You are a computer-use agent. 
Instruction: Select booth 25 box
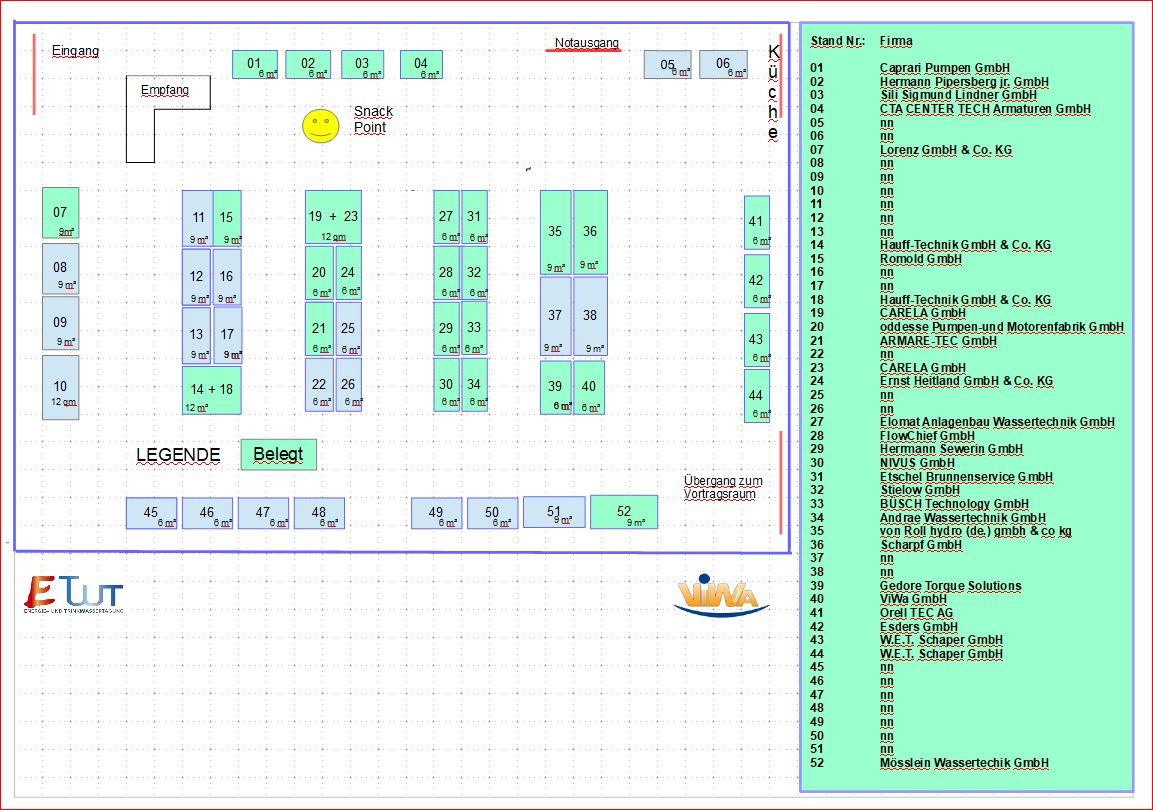[349, 329]
